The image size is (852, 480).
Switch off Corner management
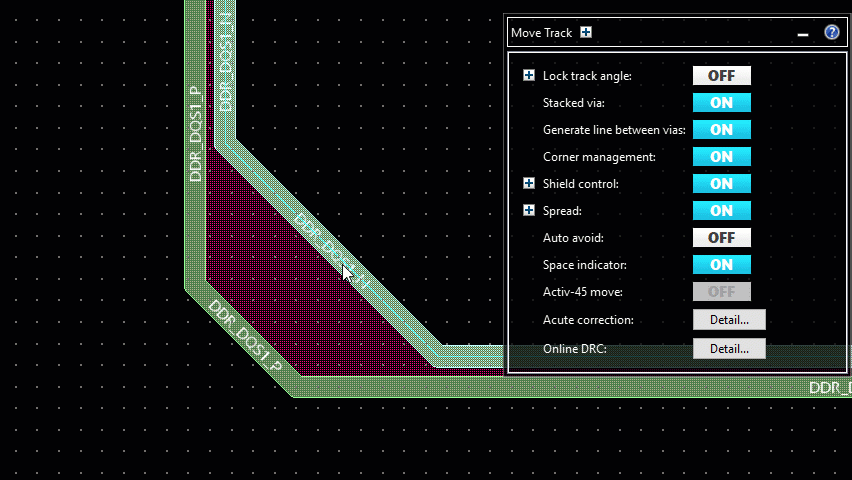click(x=721, y=157)
